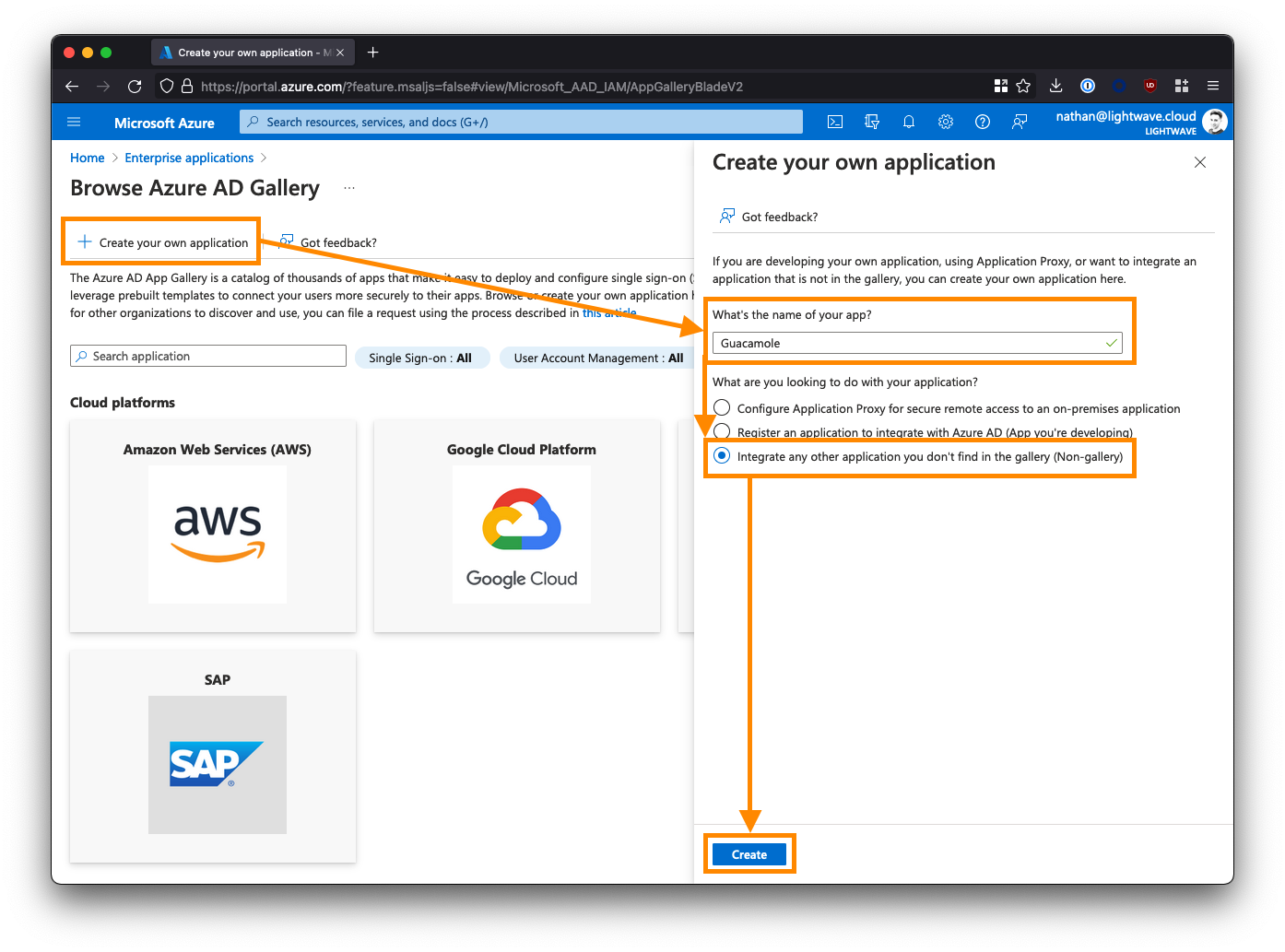Reload the page in browser
This screenshot has width=1285, height=952.
pyautogui.click(x=135, y=86)
